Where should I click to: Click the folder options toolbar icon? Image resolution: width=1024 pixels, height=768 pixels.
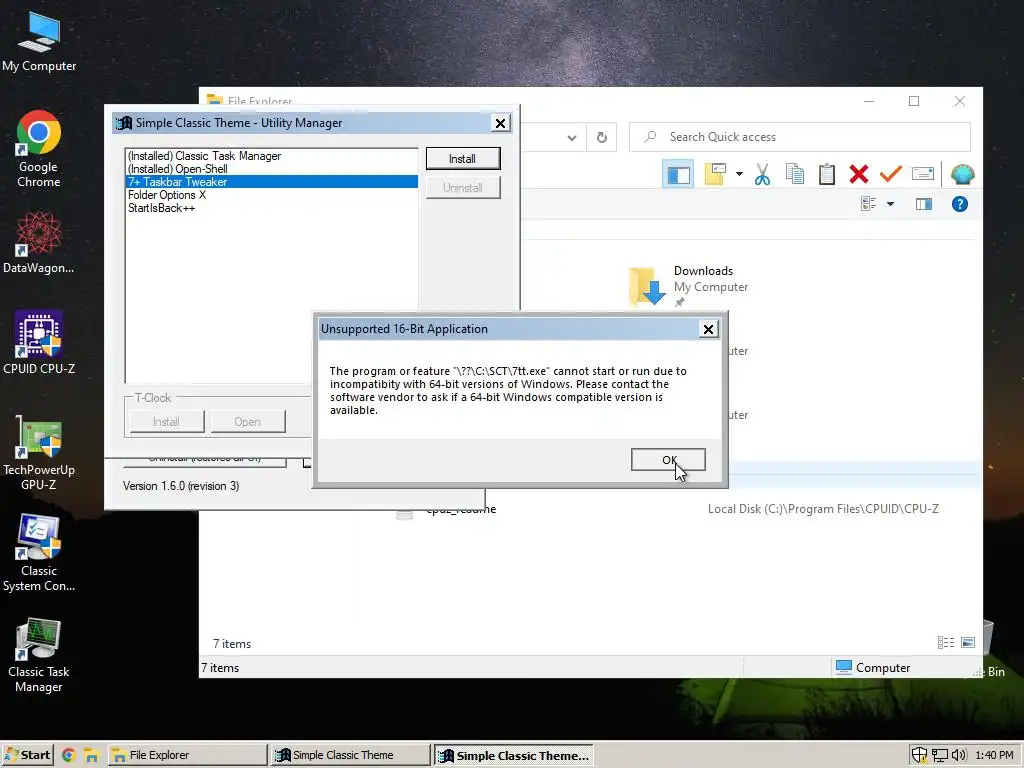coord(714,174)
